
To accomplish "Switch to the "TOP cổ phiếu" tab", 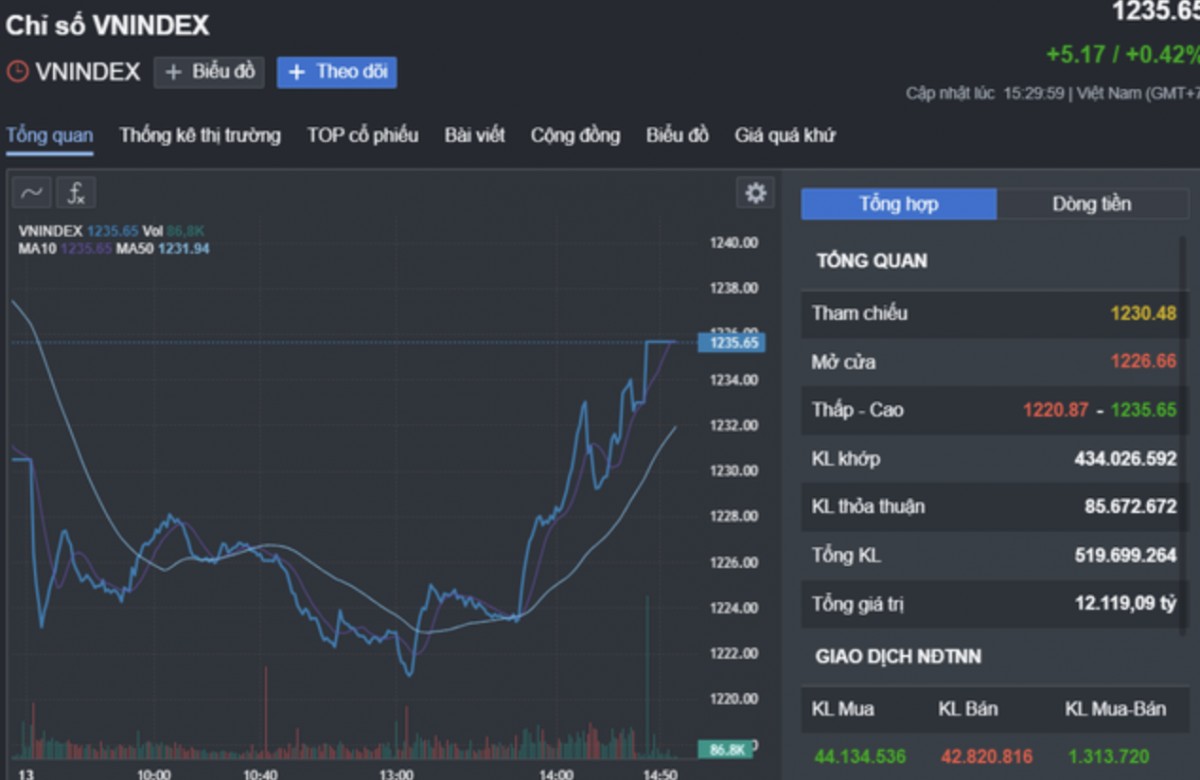I will 362,135.
